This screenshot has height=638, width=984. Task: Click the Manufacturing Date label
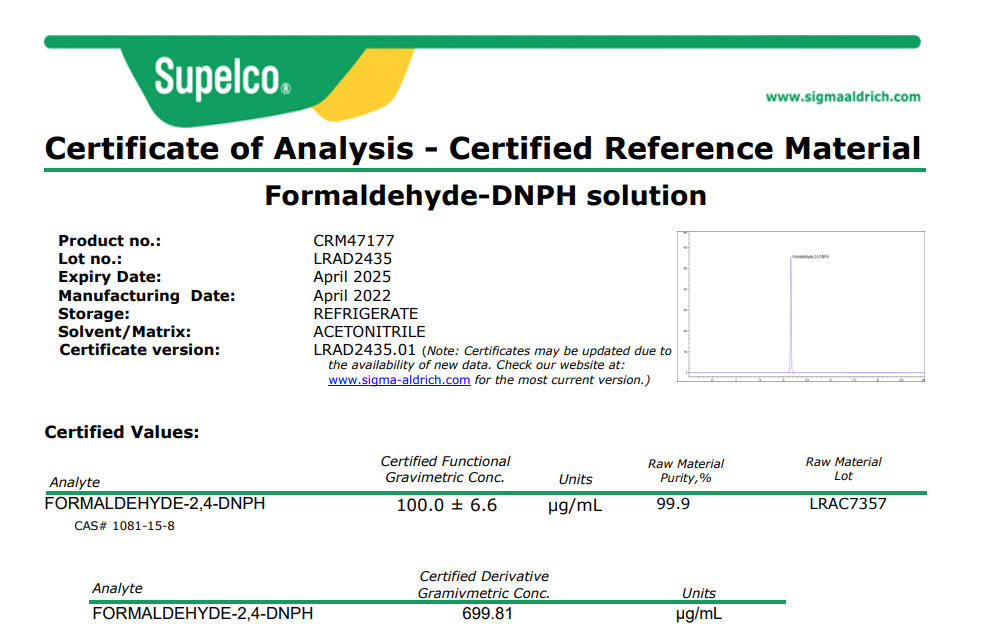[x=147, y=295]
